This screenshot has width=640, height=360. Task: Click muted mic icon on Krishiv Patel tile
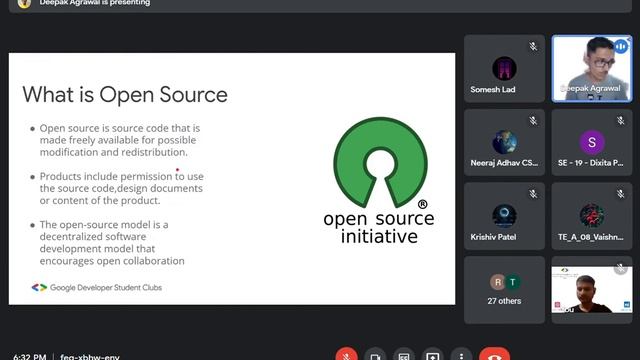coord(533,194)
